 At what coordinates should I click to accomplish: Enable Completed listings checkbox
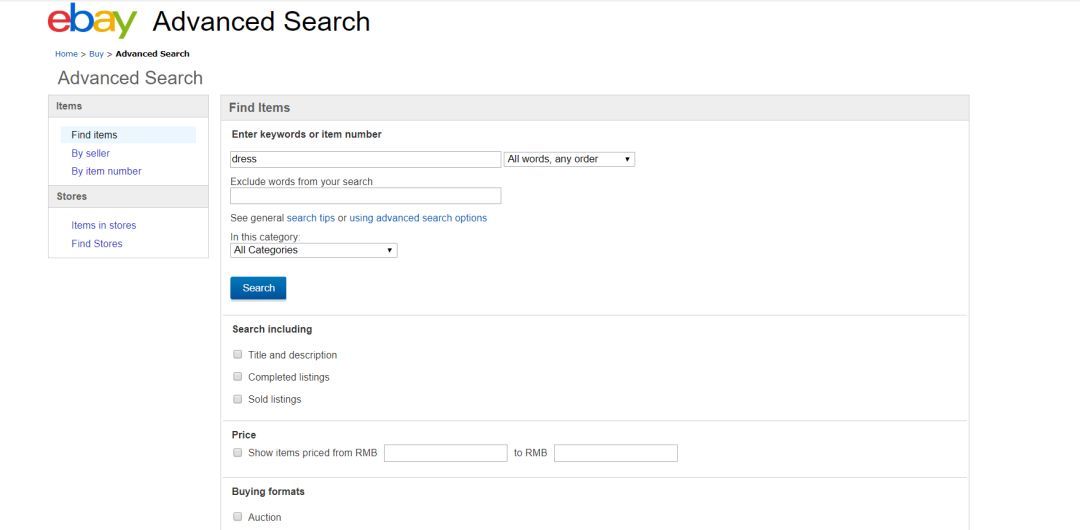238,377
